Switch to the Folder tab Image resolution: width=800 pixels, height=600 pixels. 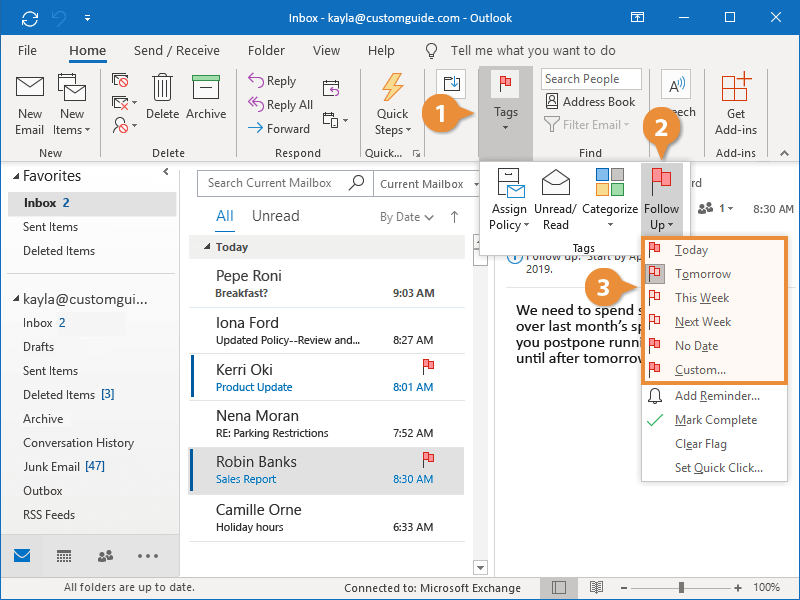click(266, 51)
